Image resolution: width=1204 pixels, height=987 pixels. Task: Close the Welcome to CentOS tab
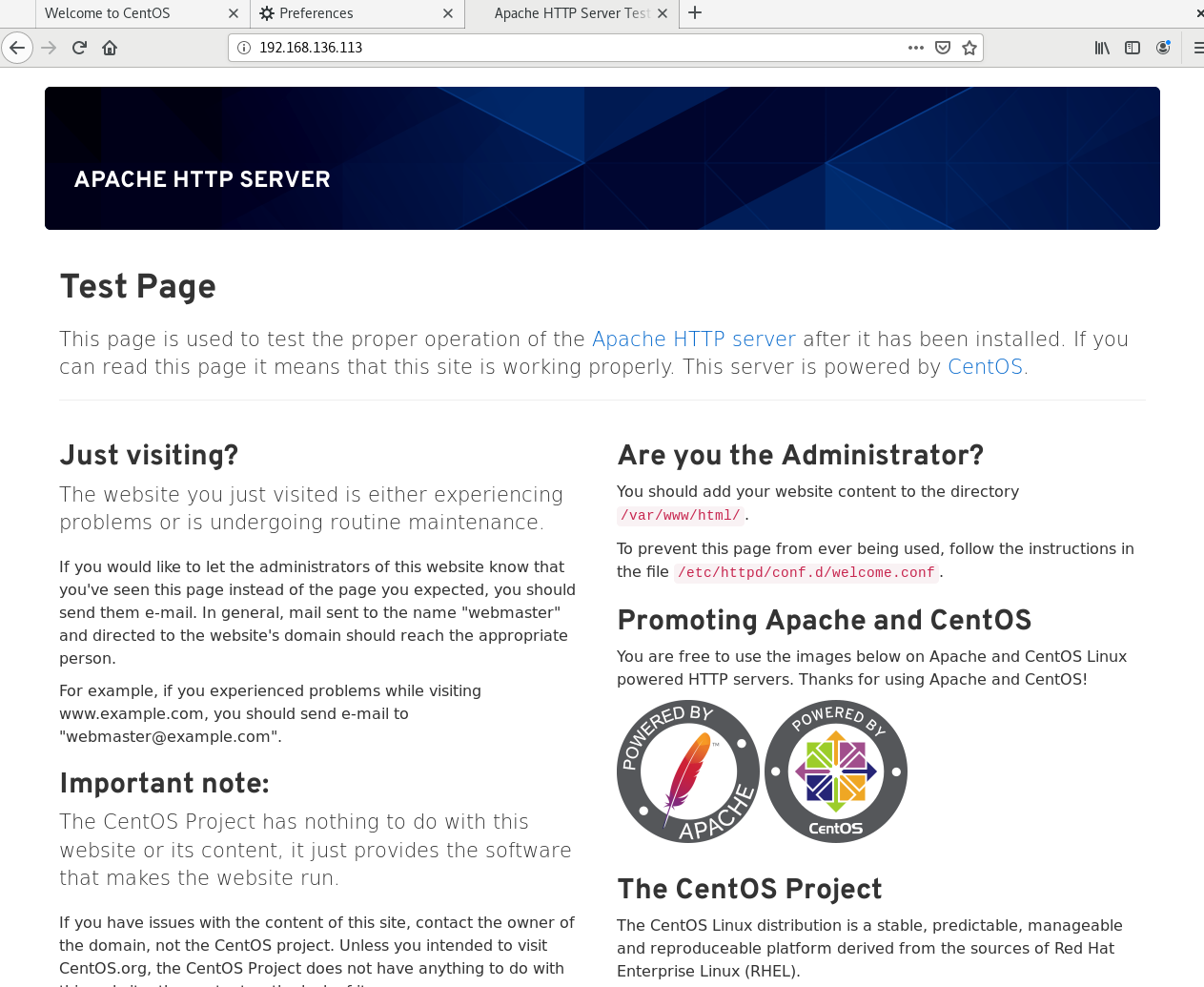tap(234, 13)
